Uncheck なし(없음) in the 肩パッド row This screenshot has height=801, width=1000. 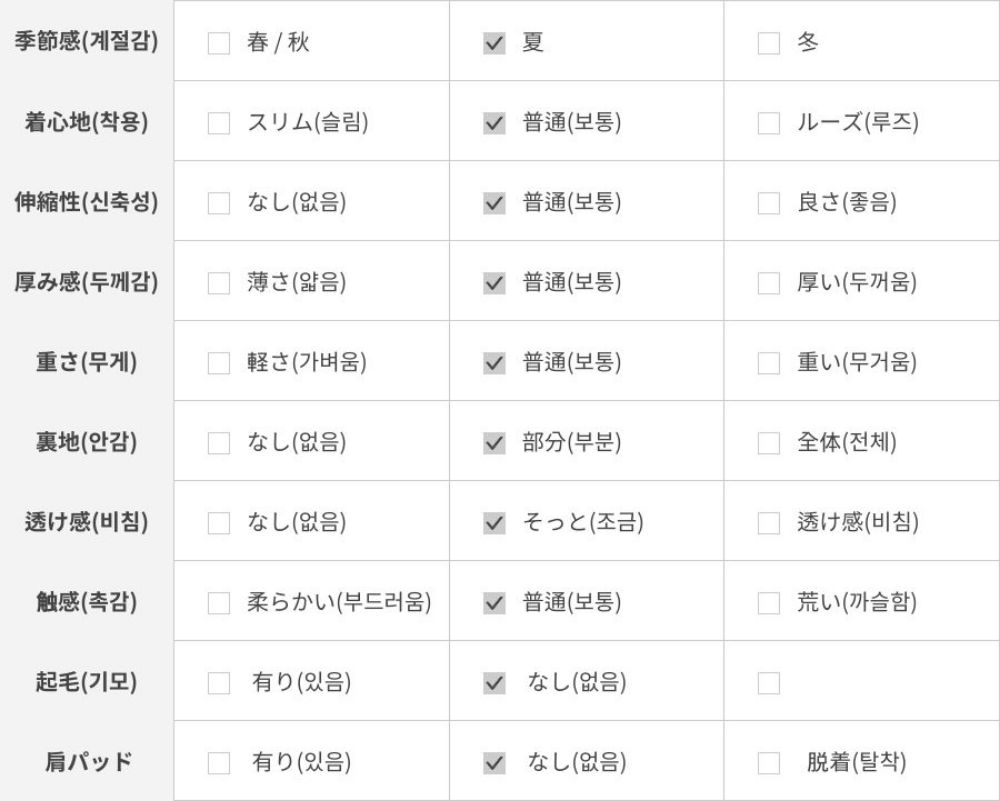[494, 764]
